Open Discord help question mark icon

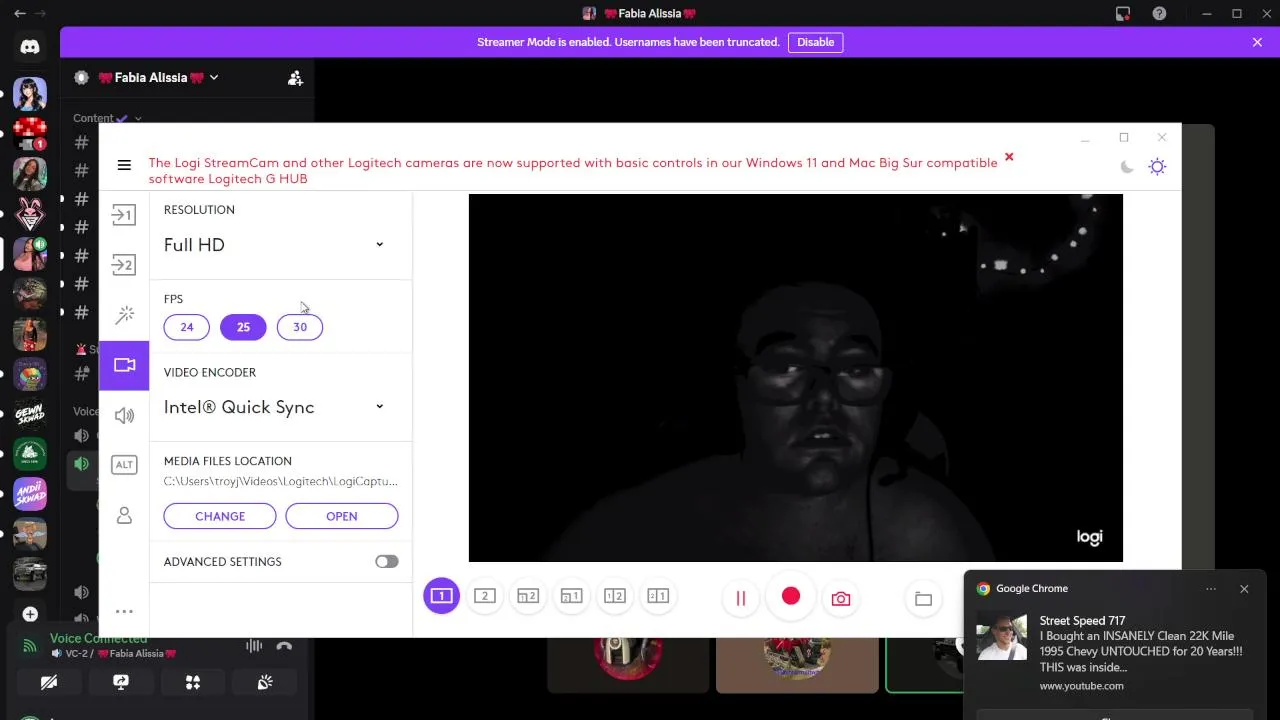pos(1159,14)
